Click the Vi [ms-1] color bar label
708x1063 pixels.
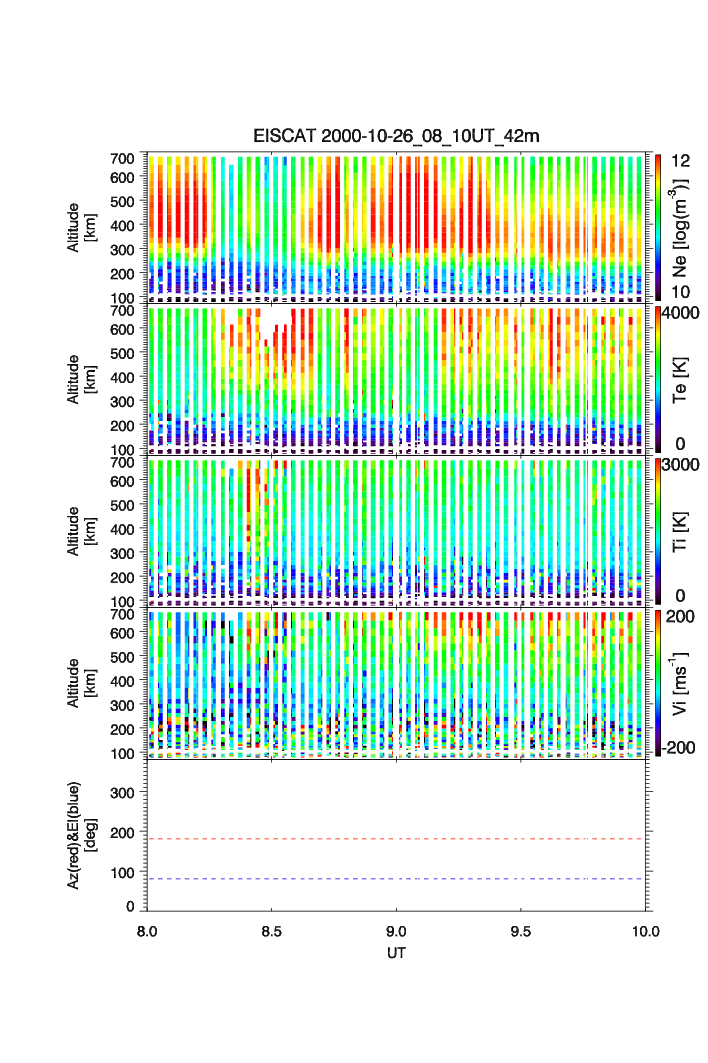[683, 684]
